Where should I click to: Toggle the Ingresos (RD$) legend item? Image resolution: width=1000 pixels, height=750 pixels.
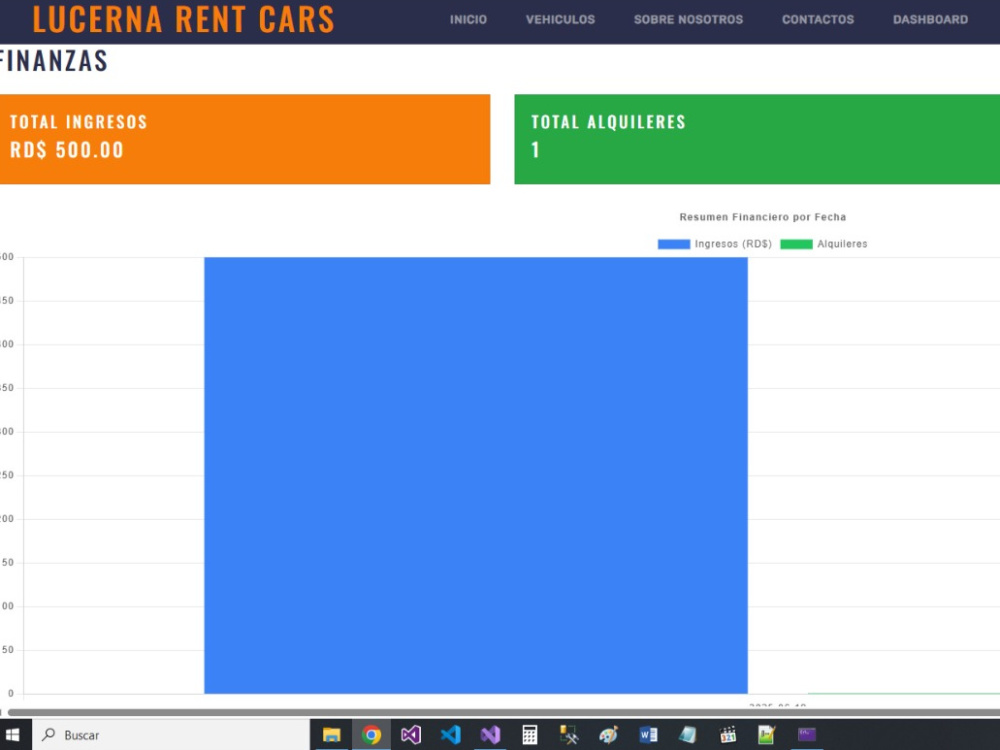(714, 244)
